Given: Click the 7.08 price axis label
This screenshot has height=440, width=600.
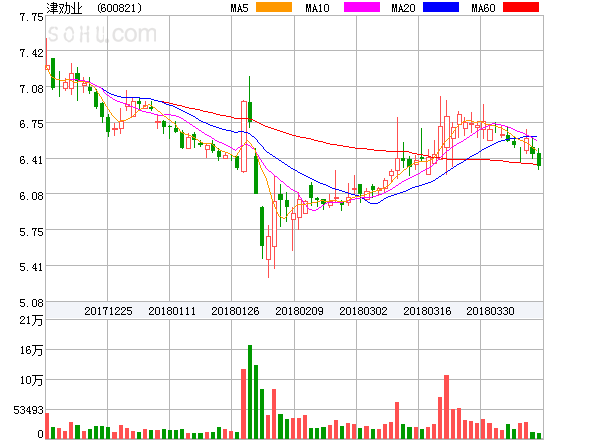Looking at the screenshot, I should click(31, 89).
